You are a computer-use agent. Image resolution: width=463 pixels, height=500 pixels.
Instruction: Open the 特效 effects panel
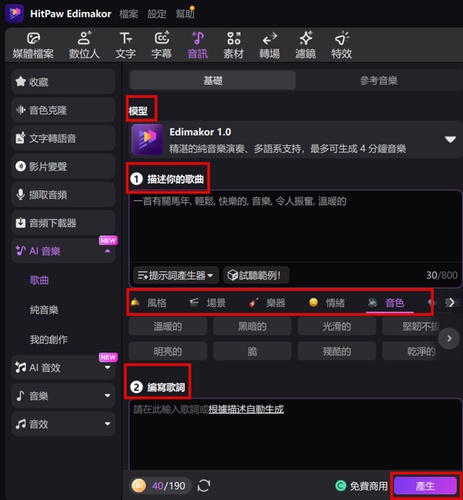[342, 46]
